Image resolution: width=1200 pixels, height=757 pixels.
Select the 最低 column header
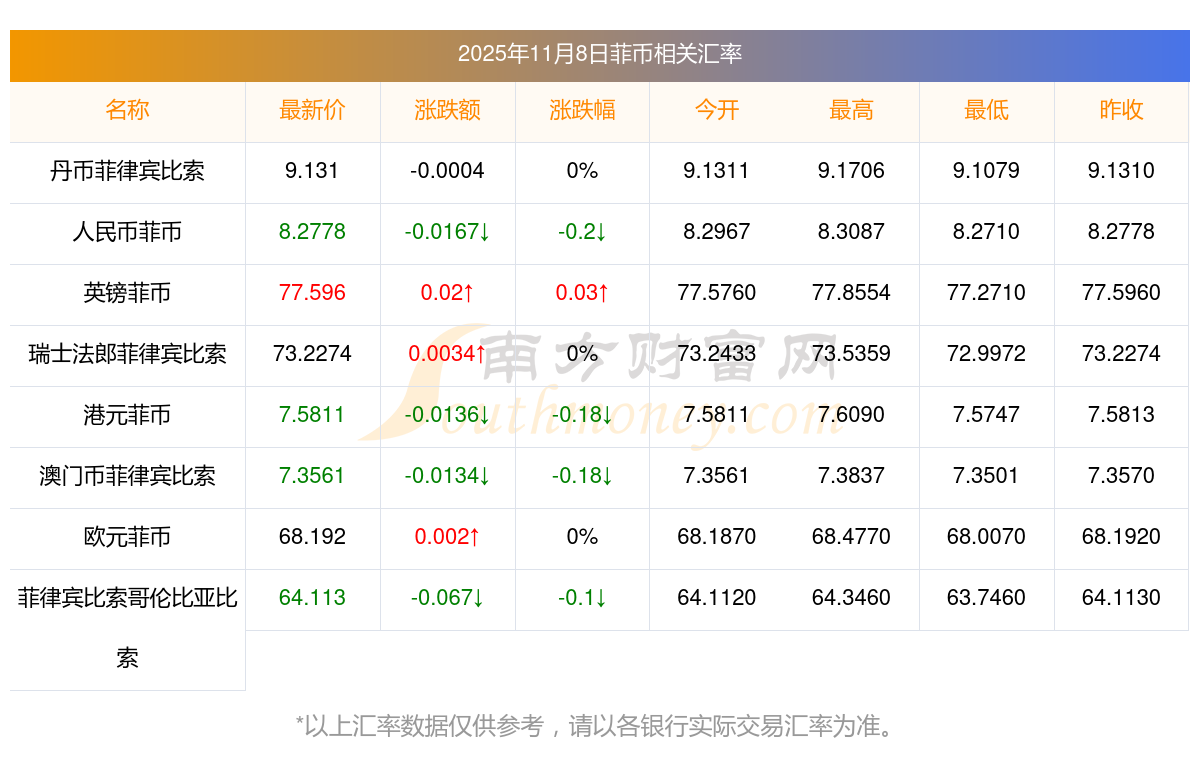click(986, 110)
